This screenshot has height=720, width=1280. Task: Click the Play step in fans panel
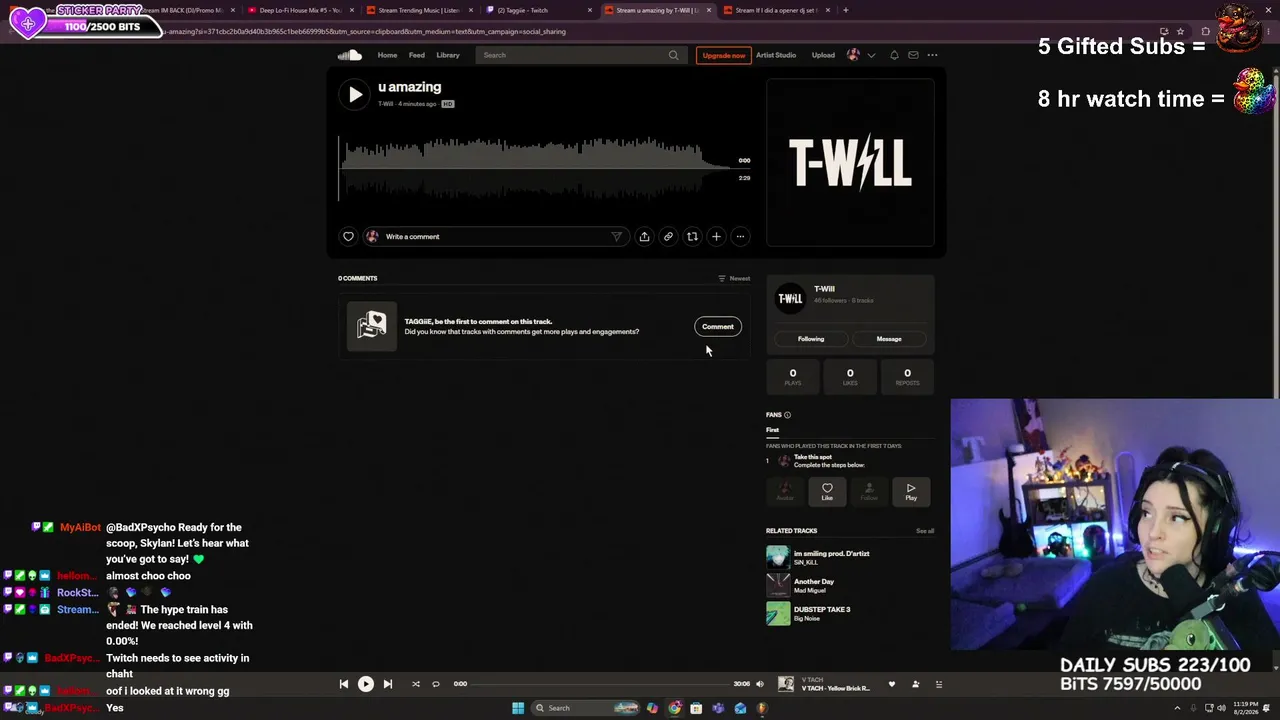[911, 491]
